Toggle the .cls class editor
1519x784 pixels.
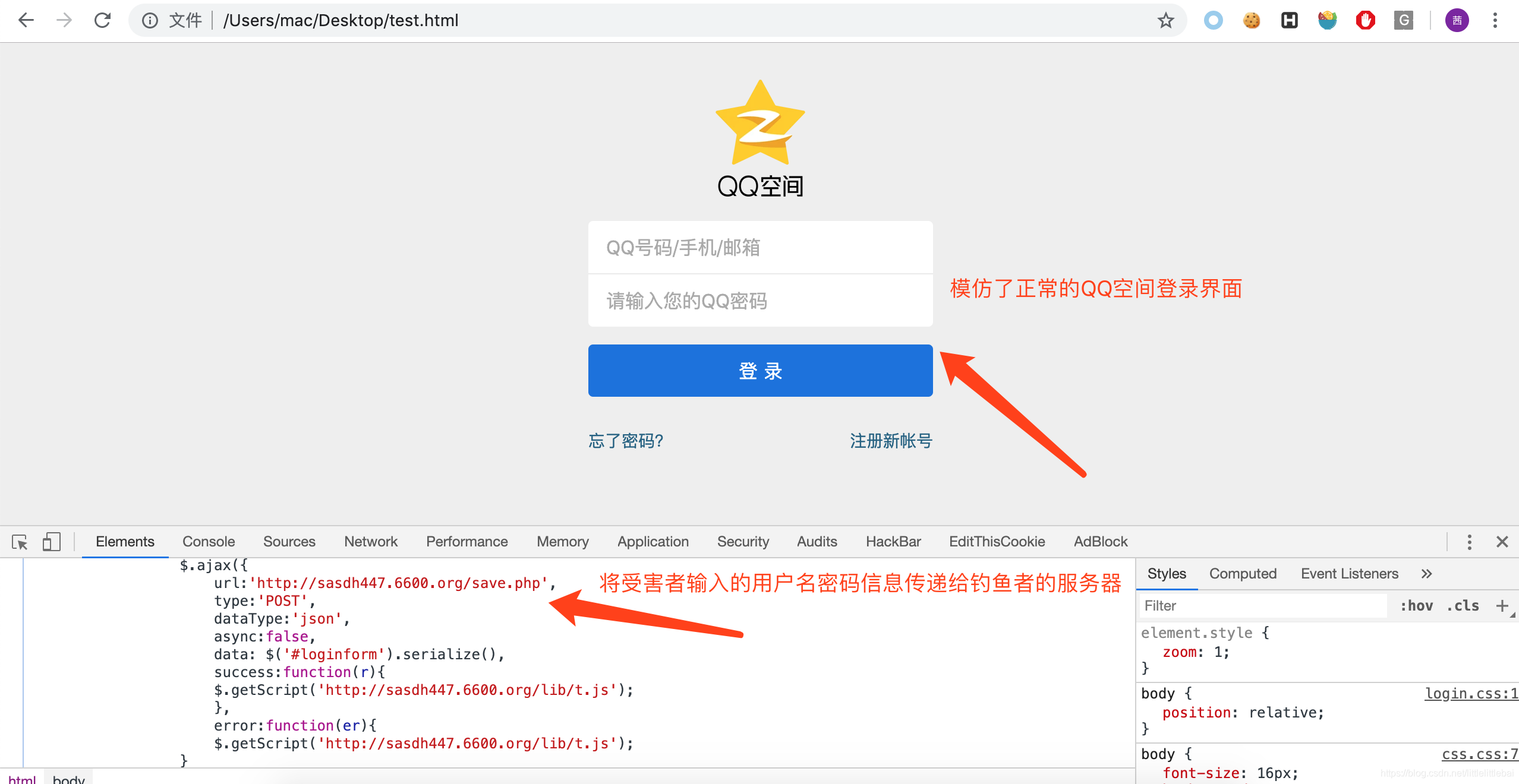[1463, 606]
